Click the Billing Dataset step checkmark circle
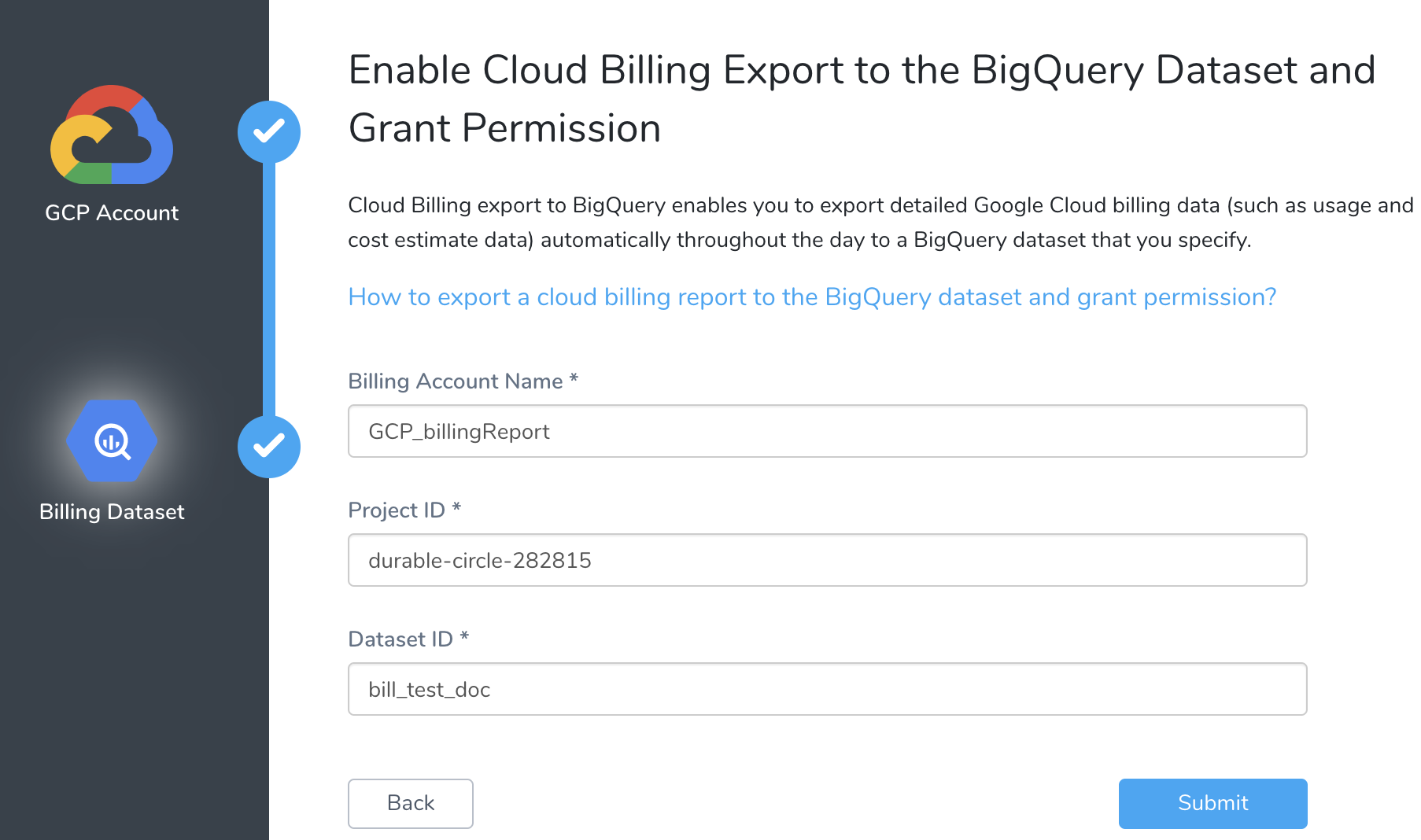Screen dimensions: 1421x840 point(269,446)
